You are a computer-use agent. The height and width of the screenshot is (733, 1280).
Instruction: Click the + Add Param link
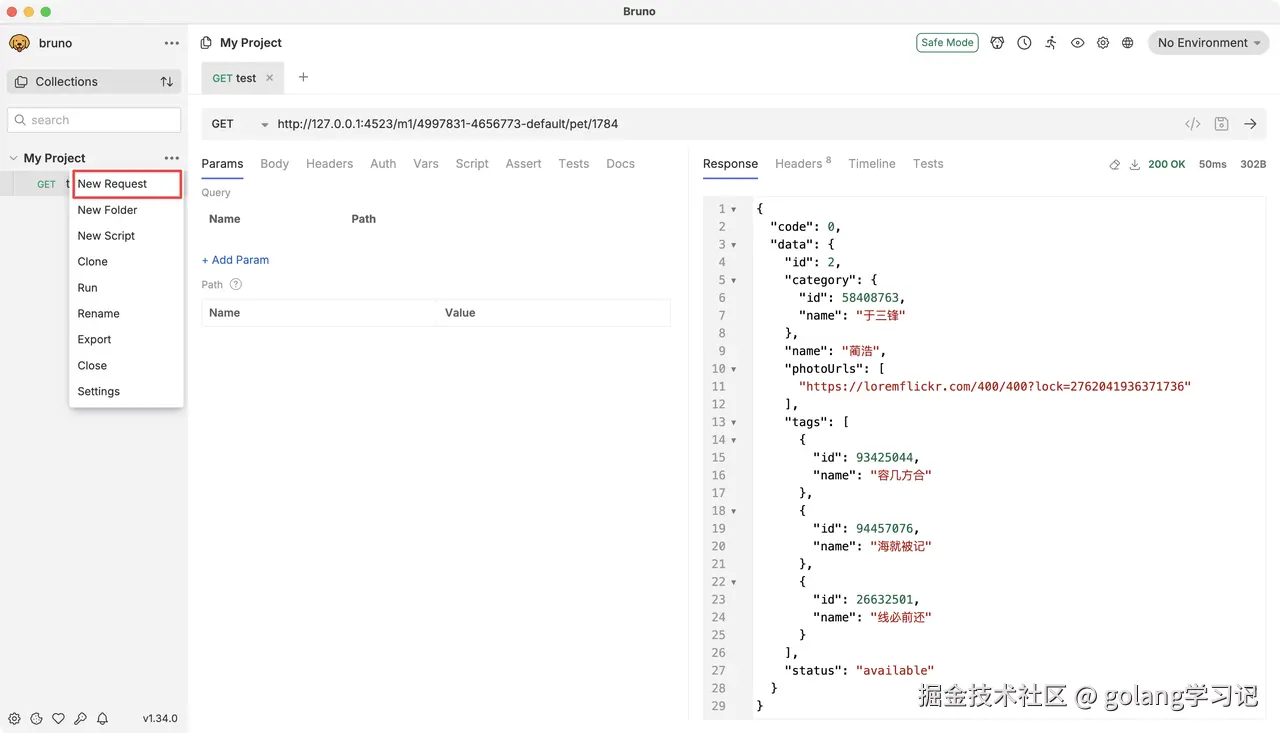(235, 260)
